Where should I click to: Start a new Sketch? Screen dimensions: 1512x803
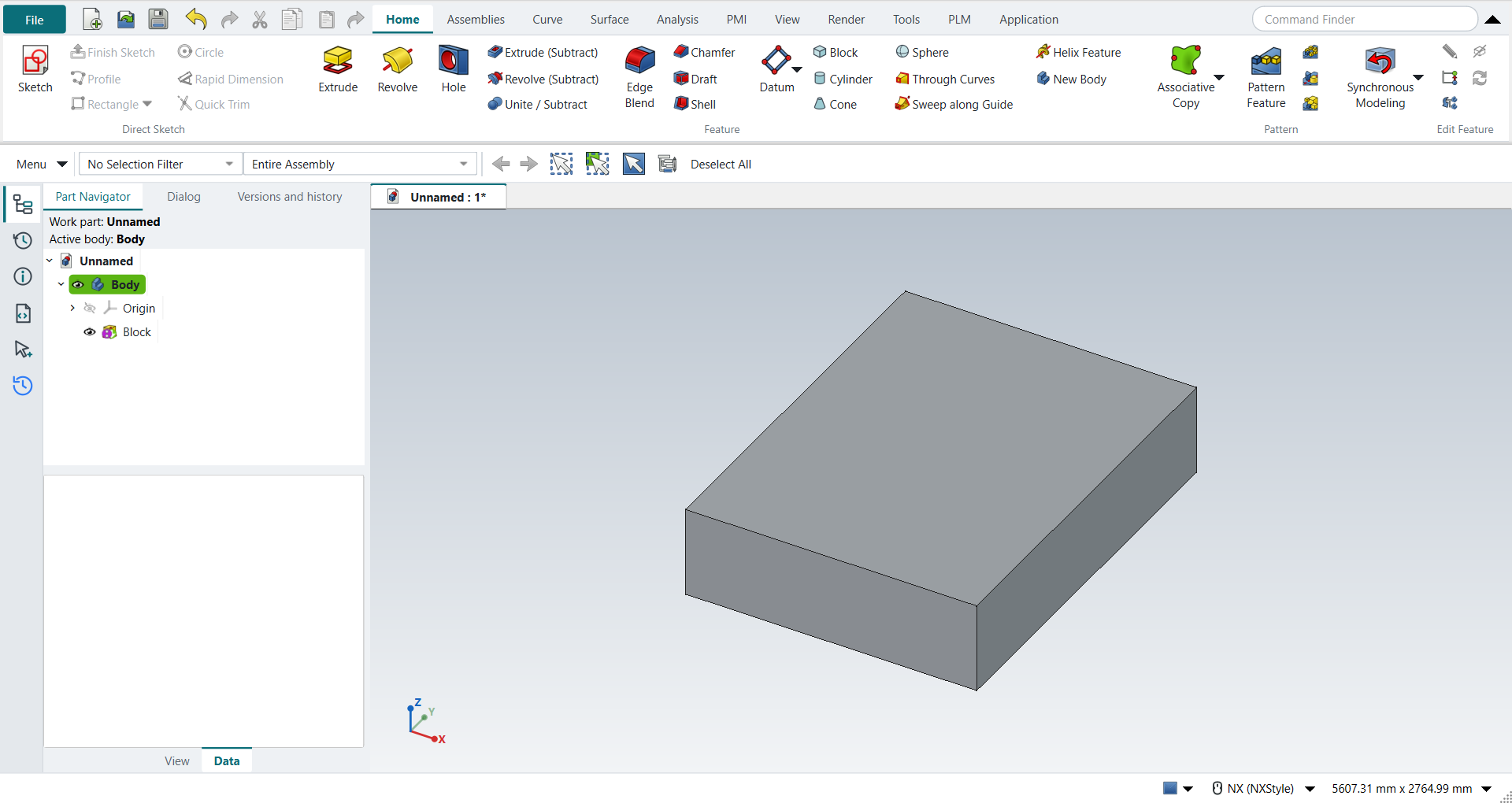(35, 70)
